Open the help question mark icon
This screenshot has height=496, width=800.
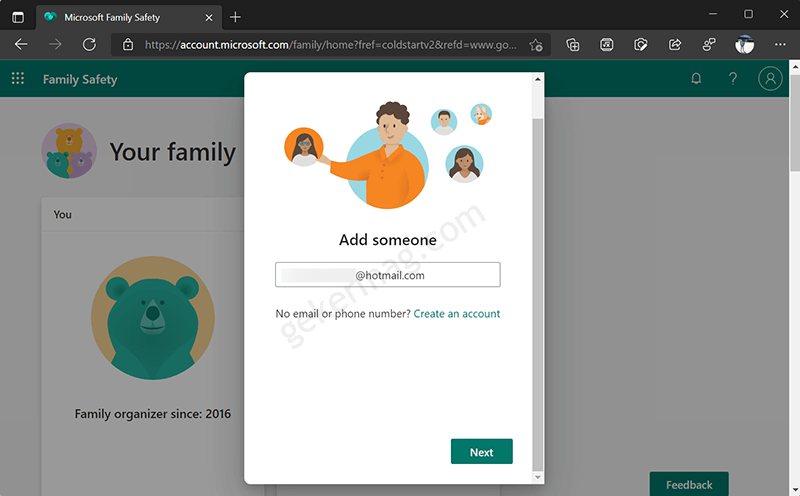(x=733, y=79)
